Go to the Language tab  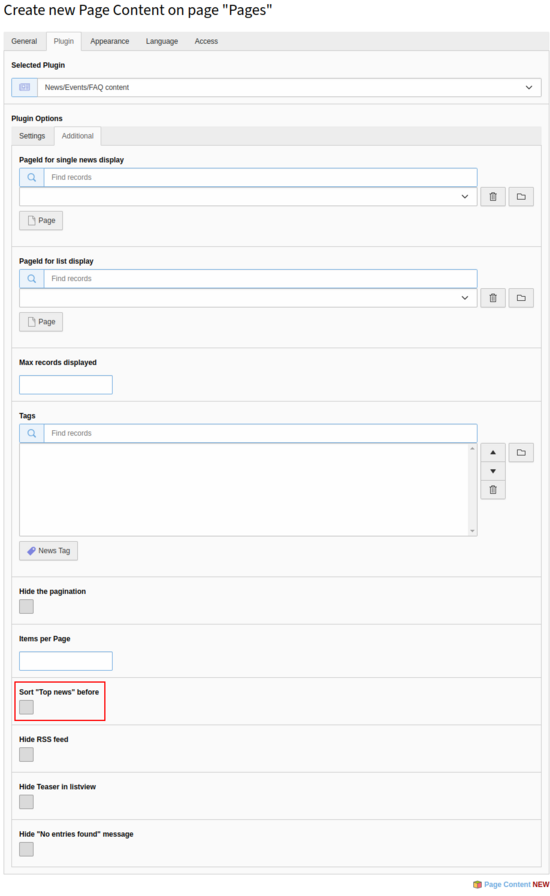[162, 41]
